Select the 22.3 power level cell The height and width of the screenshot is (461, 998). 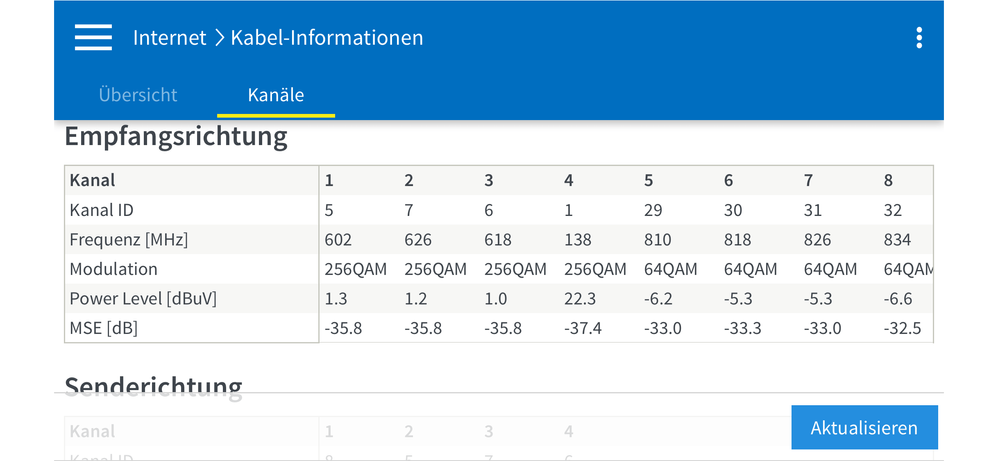point(581,299)
